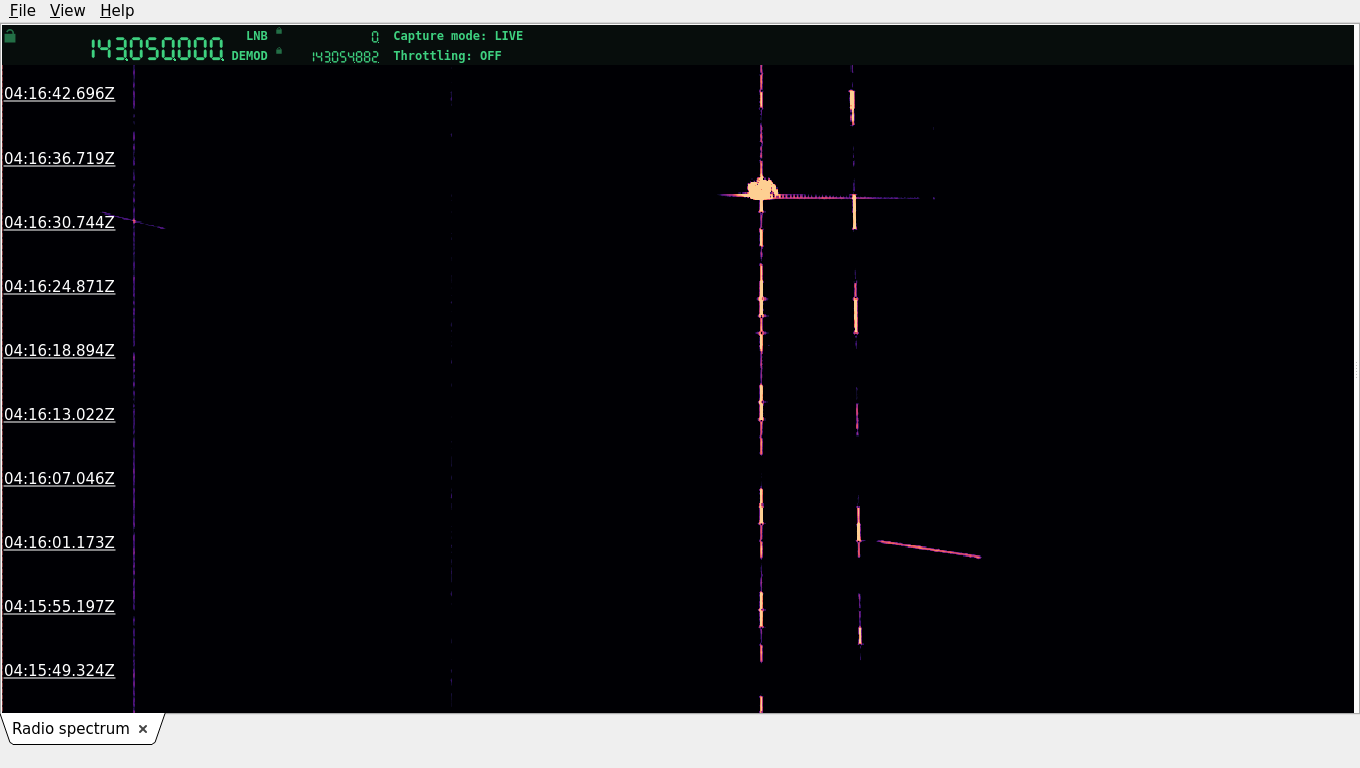Click the main frequency display 143.050.000
The image size is (1360, 768).
[x=157, y=49]
